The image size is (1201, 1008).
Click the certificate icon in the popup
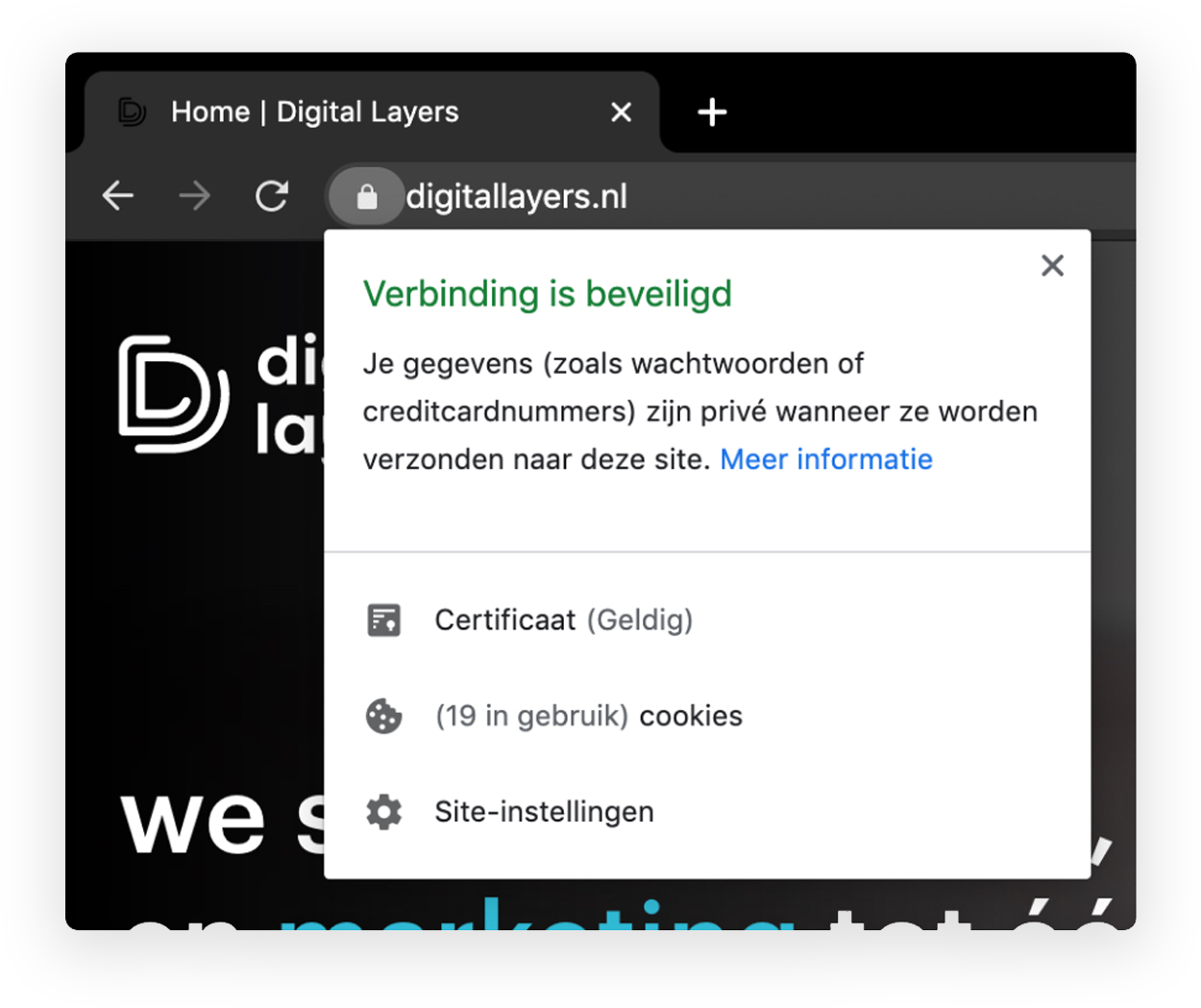tap(383, 620)
